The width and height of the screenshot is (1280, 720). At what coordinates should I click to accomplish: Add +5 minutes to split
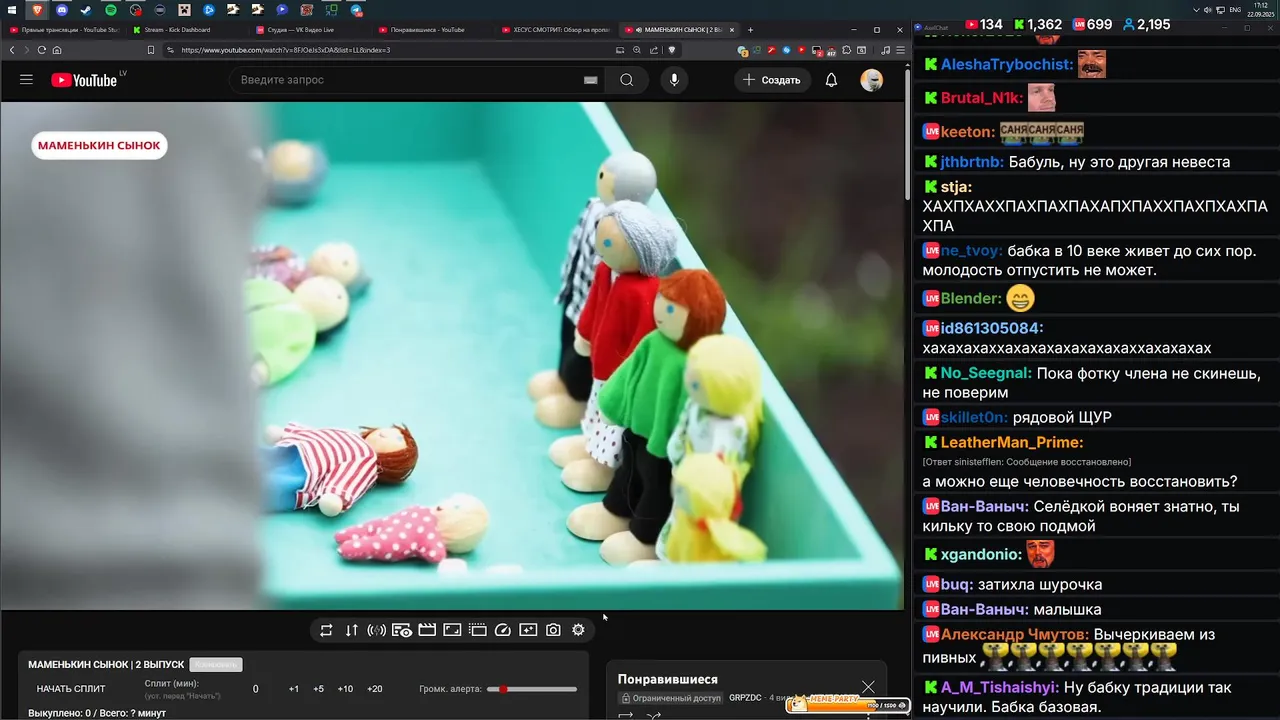point(318,689)
